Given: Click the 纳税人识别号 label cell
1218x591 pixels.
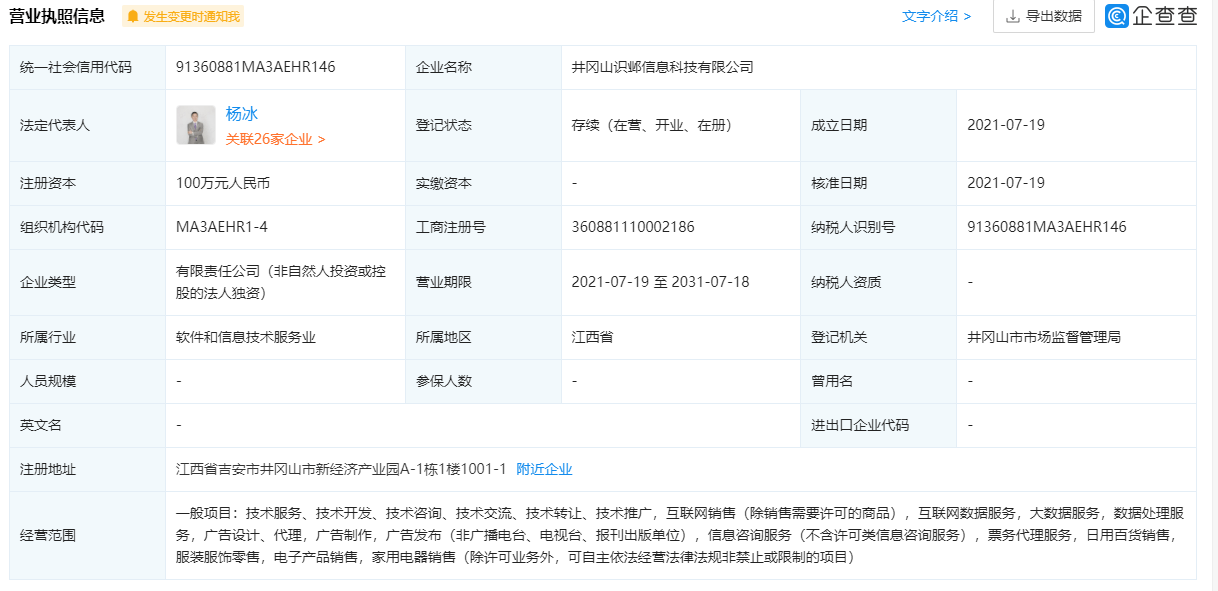Looking at the screenshot, I should coord(878,227).
